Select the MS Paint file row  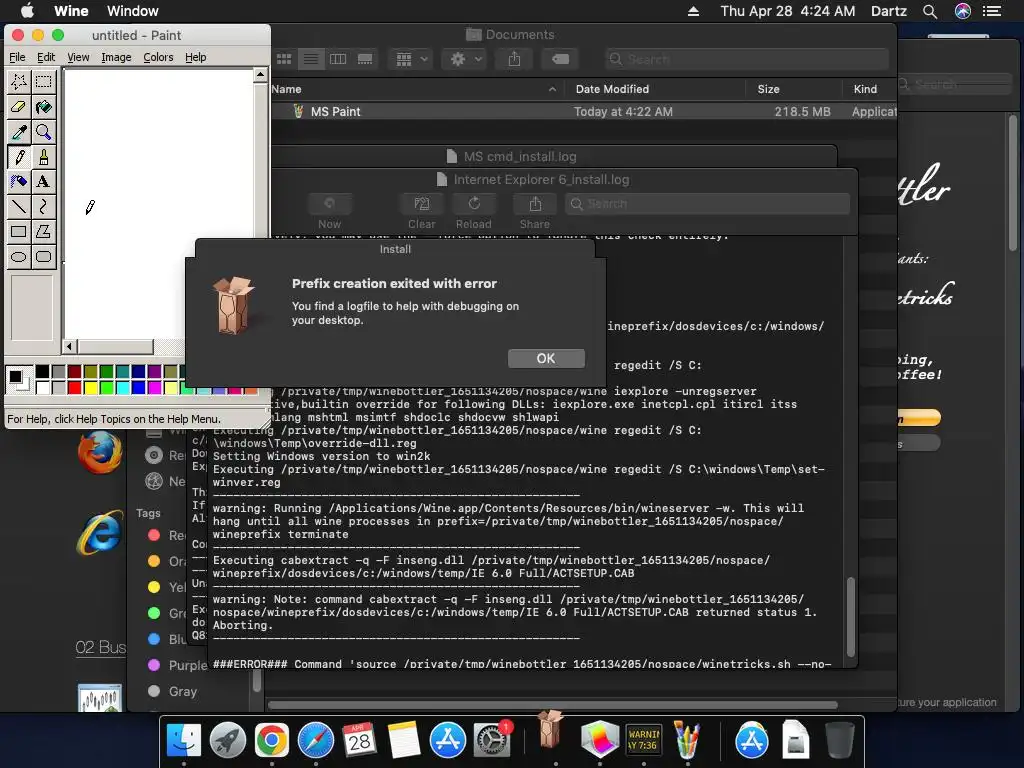(x=583, y=112)
